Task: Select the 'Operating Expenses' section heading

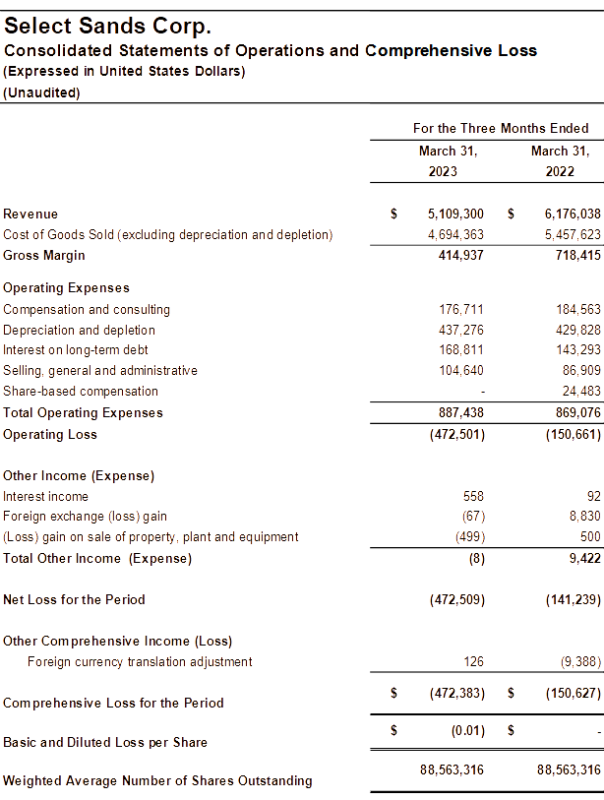Action: pos(66,288)
